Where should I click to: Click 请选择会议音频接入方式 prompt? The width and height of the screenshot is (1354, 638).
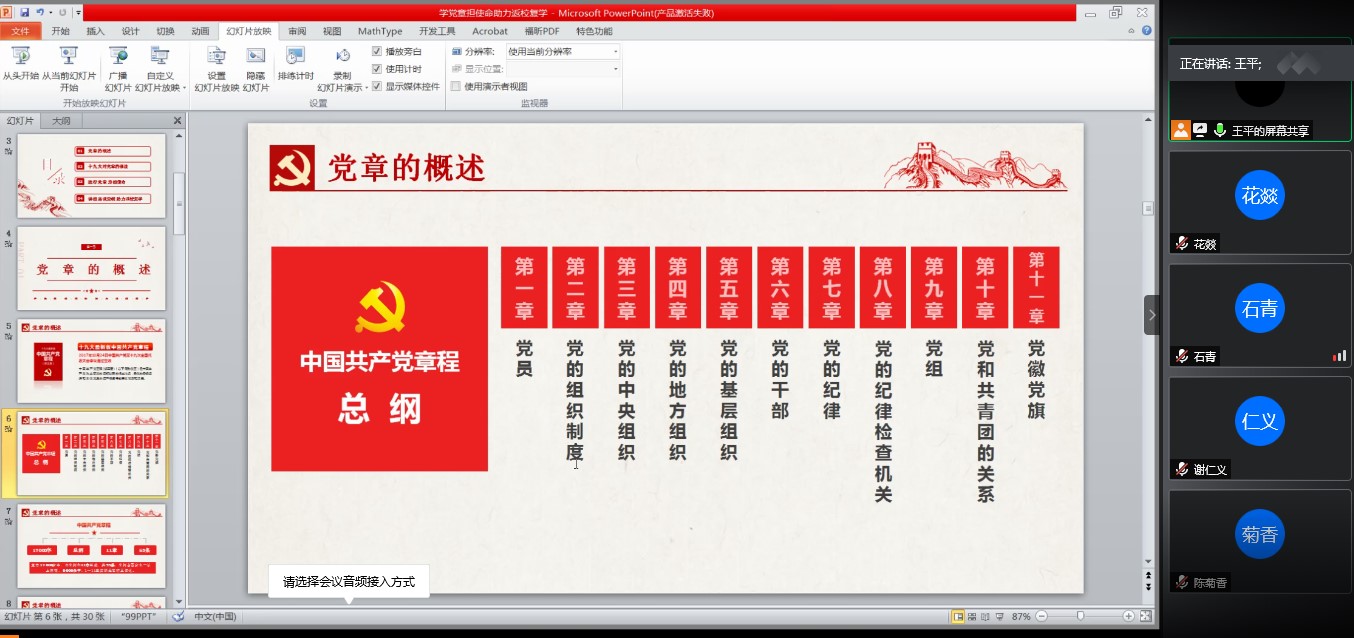pyautogui.click(x=348, y=581)
